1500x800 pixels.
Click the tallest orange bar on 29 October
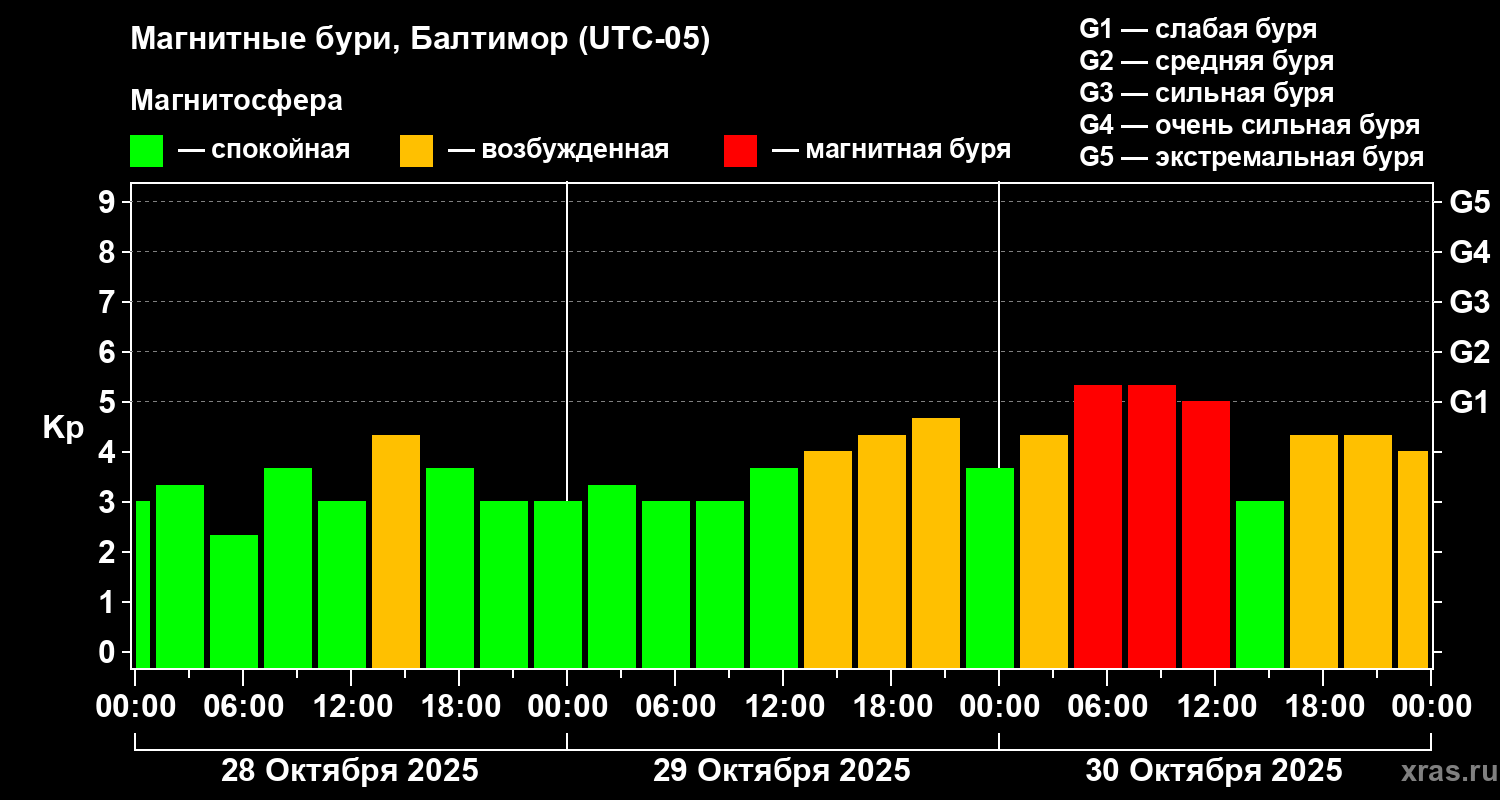(x=936, y=543)
